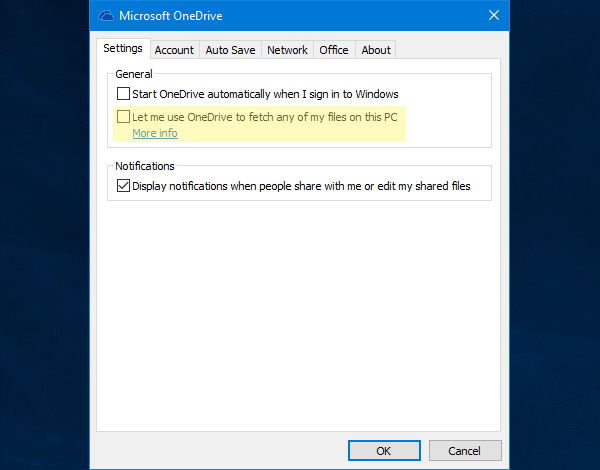Click the Notifications group label

(x=145, y=166)
